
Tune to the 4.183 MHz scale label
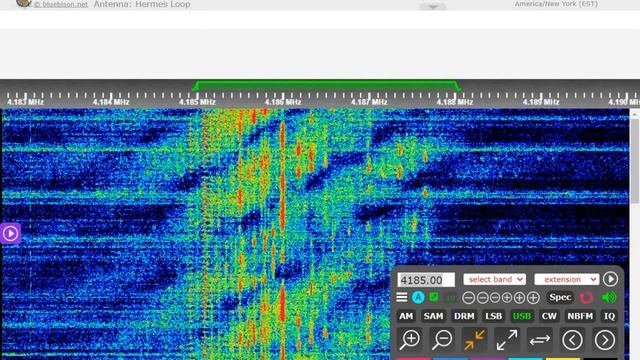pyautogui.click(x=25, y=102)
